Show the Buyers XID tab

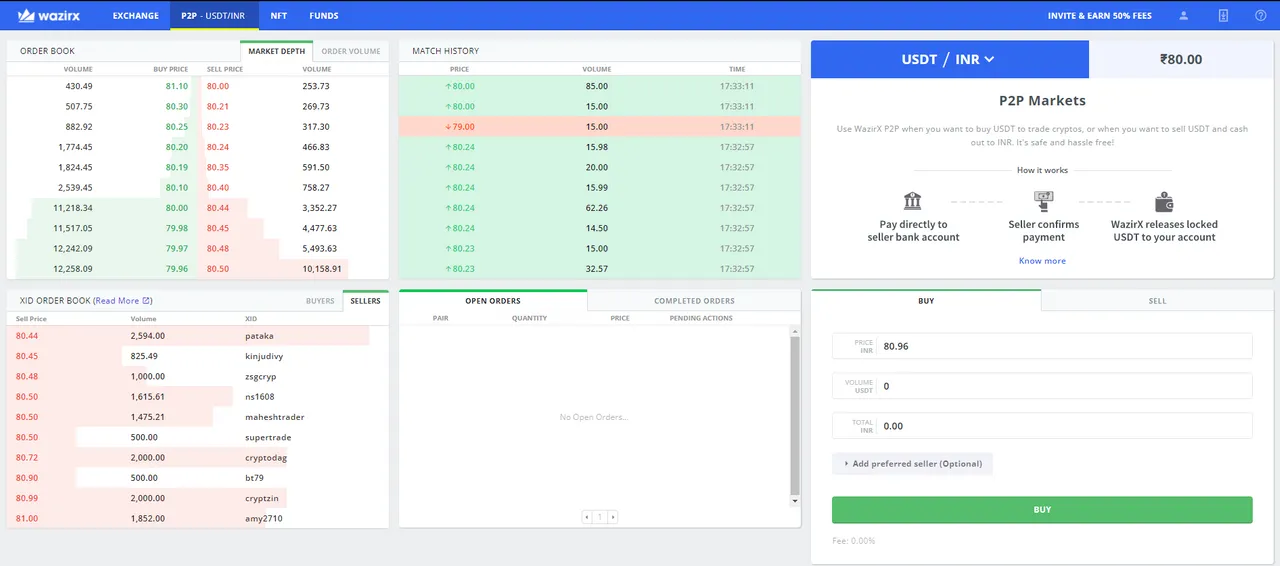(x=320, y=300)
